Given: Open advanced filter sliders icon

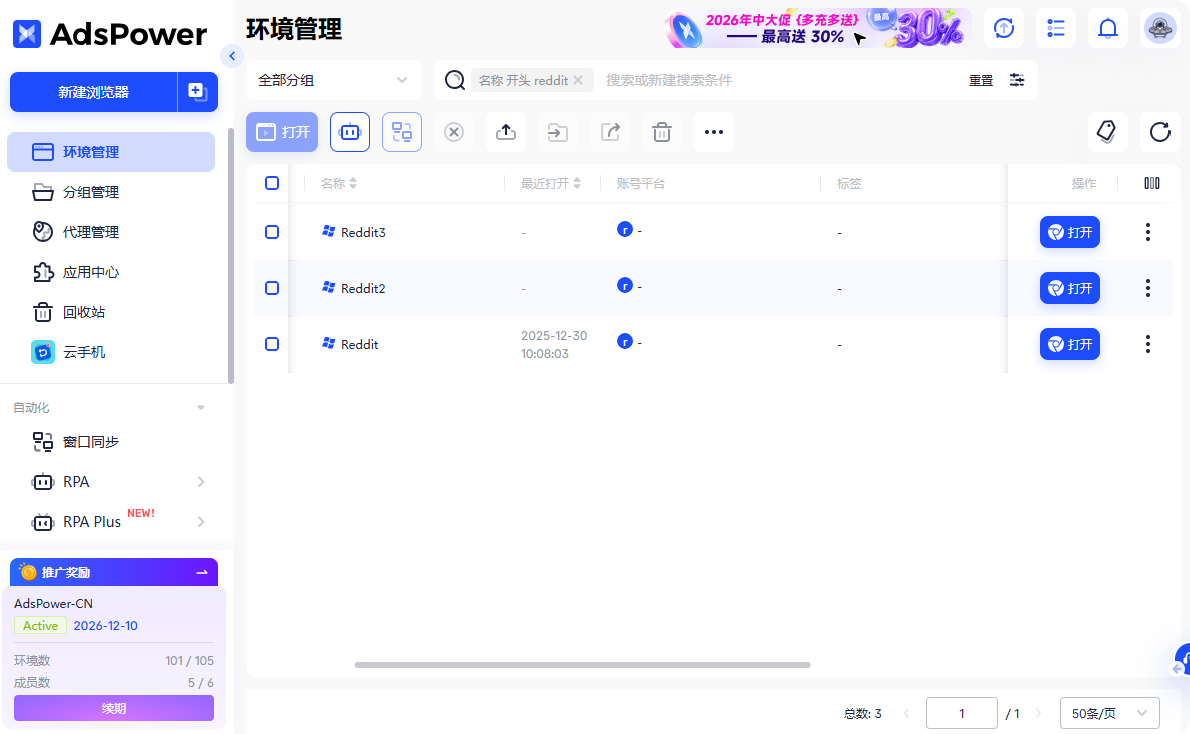Looking at the screenshot, I should click(1017, 80).
